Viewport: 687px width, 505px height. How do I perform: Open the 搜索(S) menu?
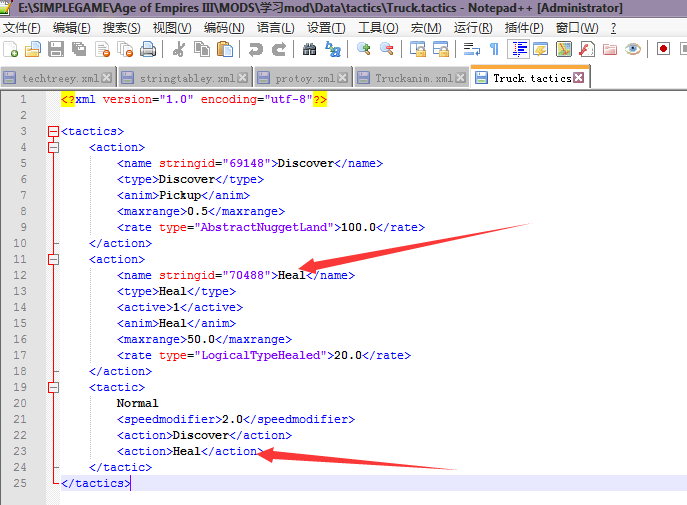click(x=121, y=28)
